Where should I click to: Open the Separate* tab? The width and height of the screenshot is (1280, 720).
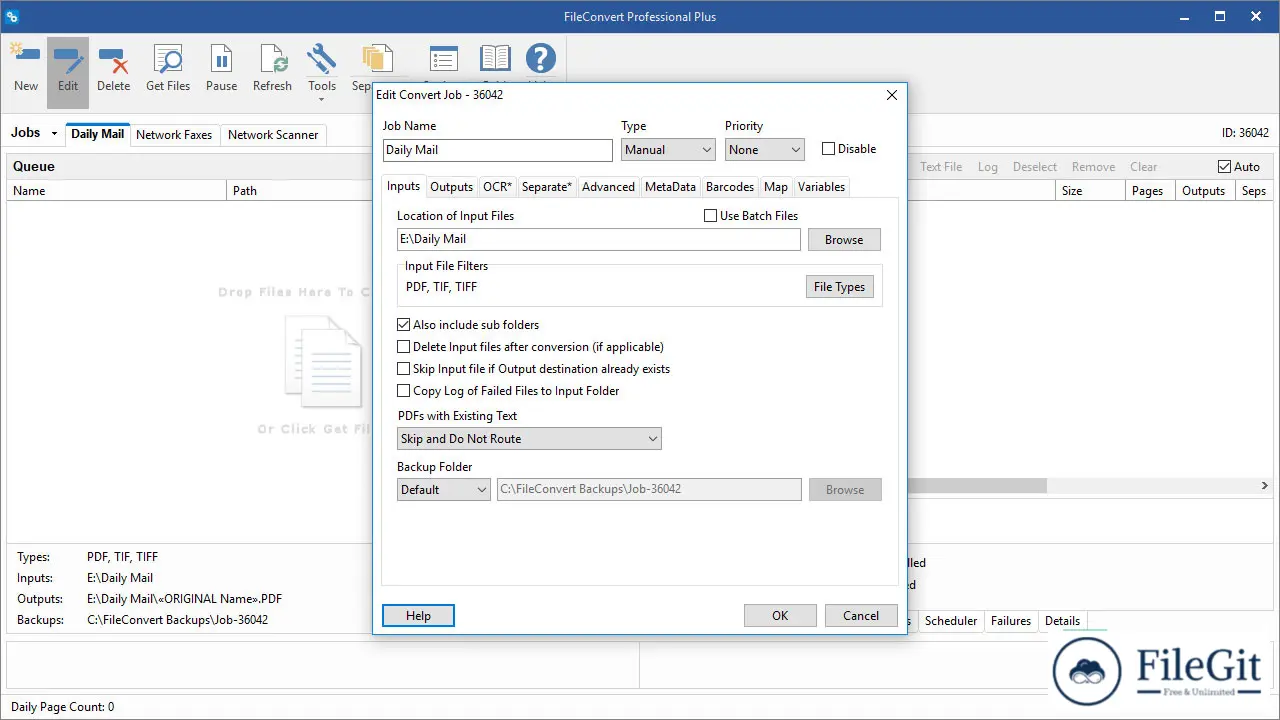point(547,187)
